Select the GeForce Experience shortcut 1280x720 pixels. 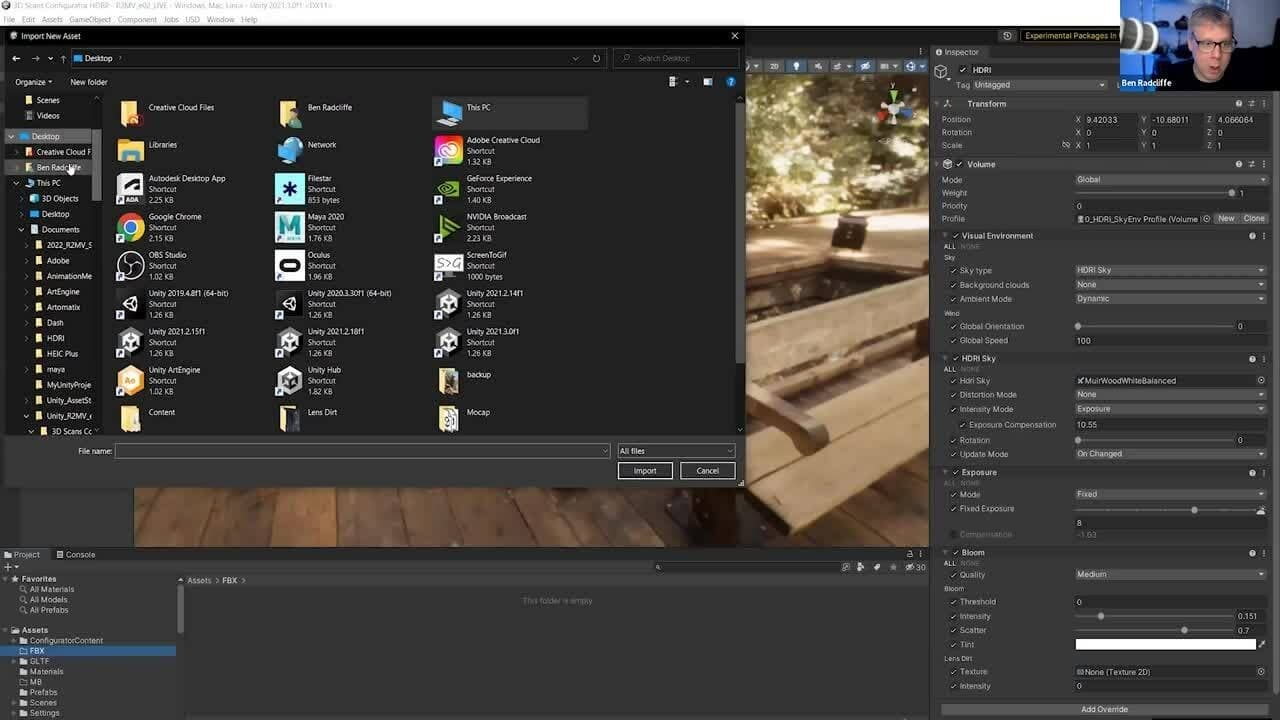tap(484, 189)
